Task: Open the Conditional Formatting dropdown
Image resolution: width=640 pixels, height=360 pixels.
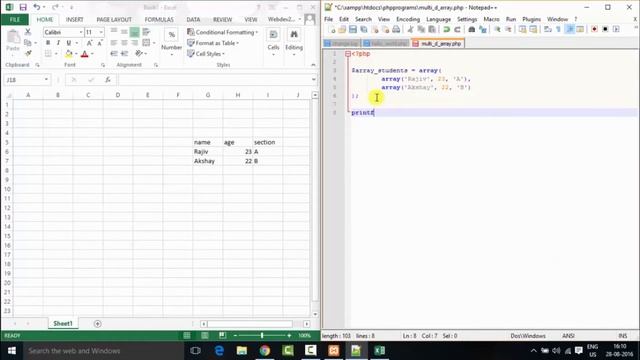Action: tap(222, 32)
